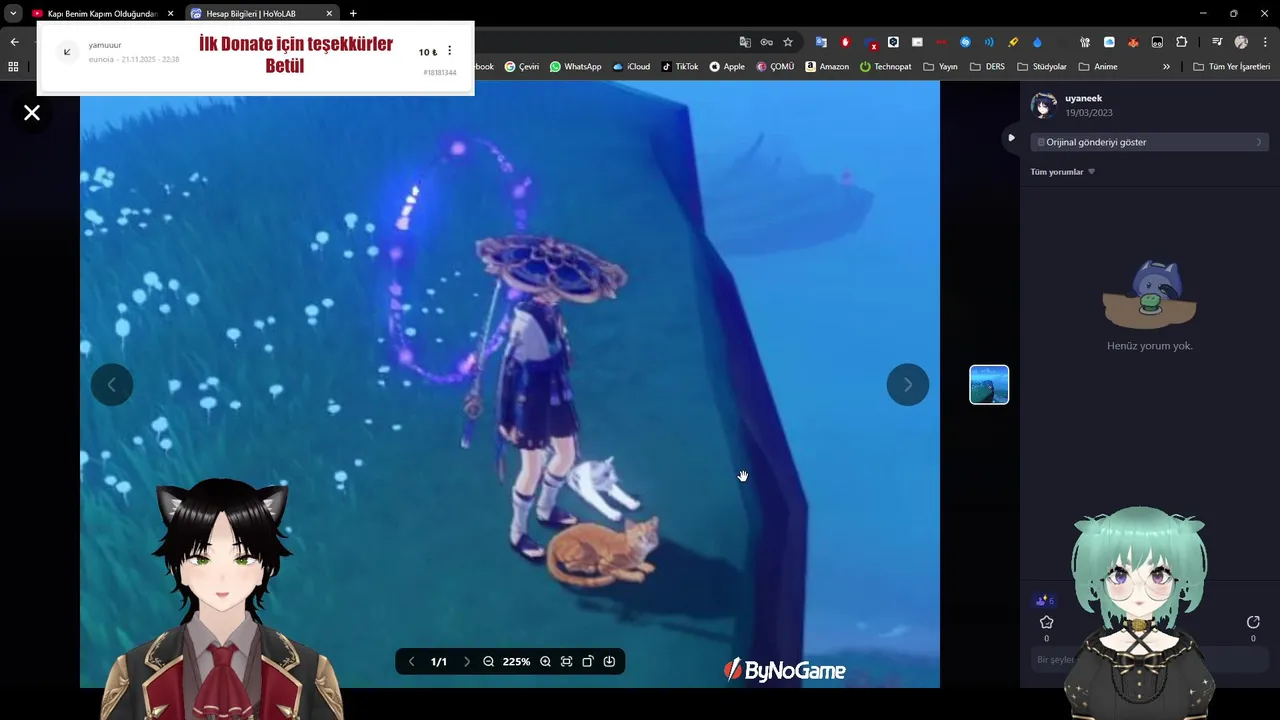Bookmark this page with the star icon
This screenshot has height=720, width=1280.
point(788,42)
